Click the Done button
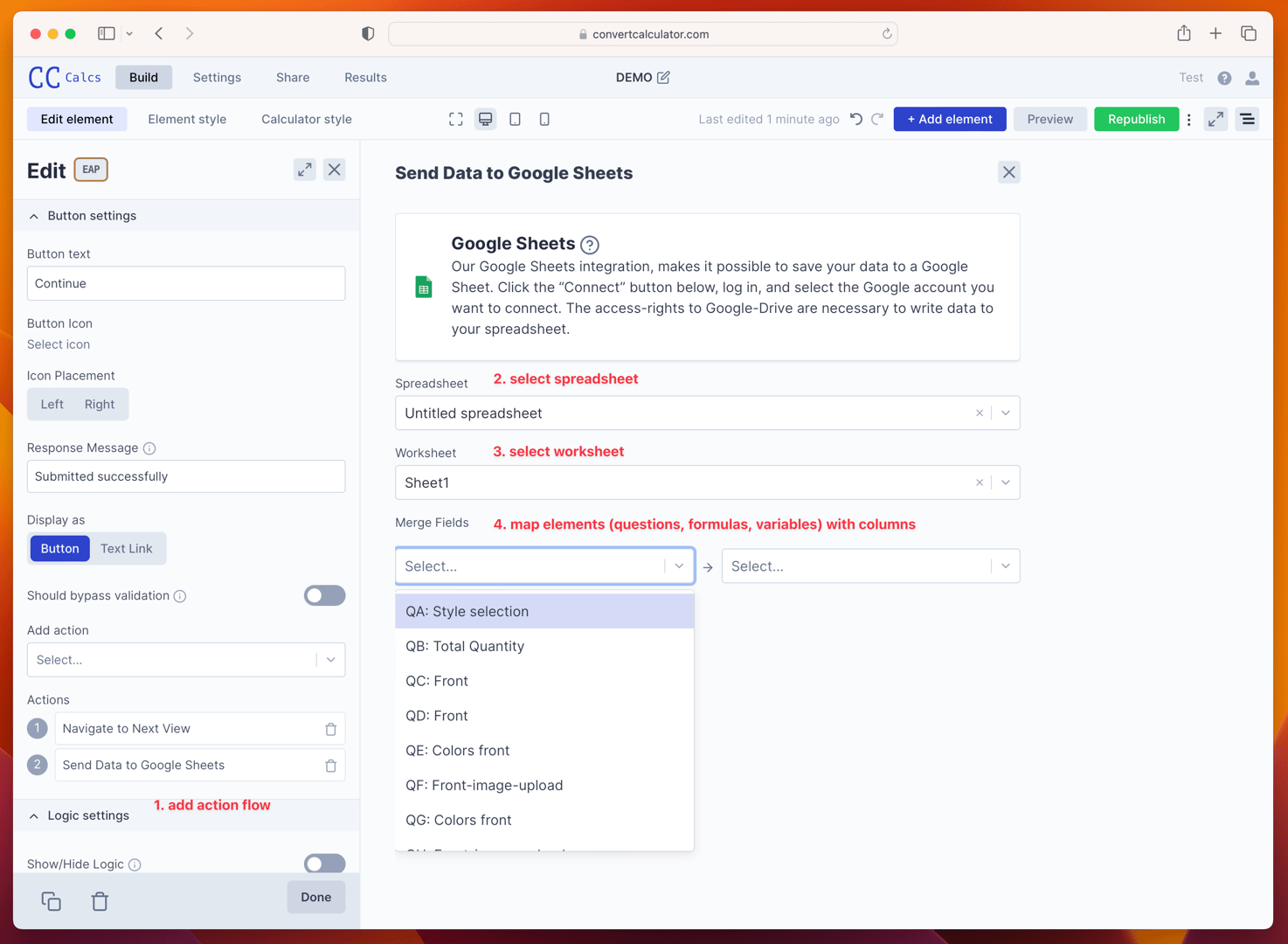The width and height of the screenshot is (1288, 944). 316,898
